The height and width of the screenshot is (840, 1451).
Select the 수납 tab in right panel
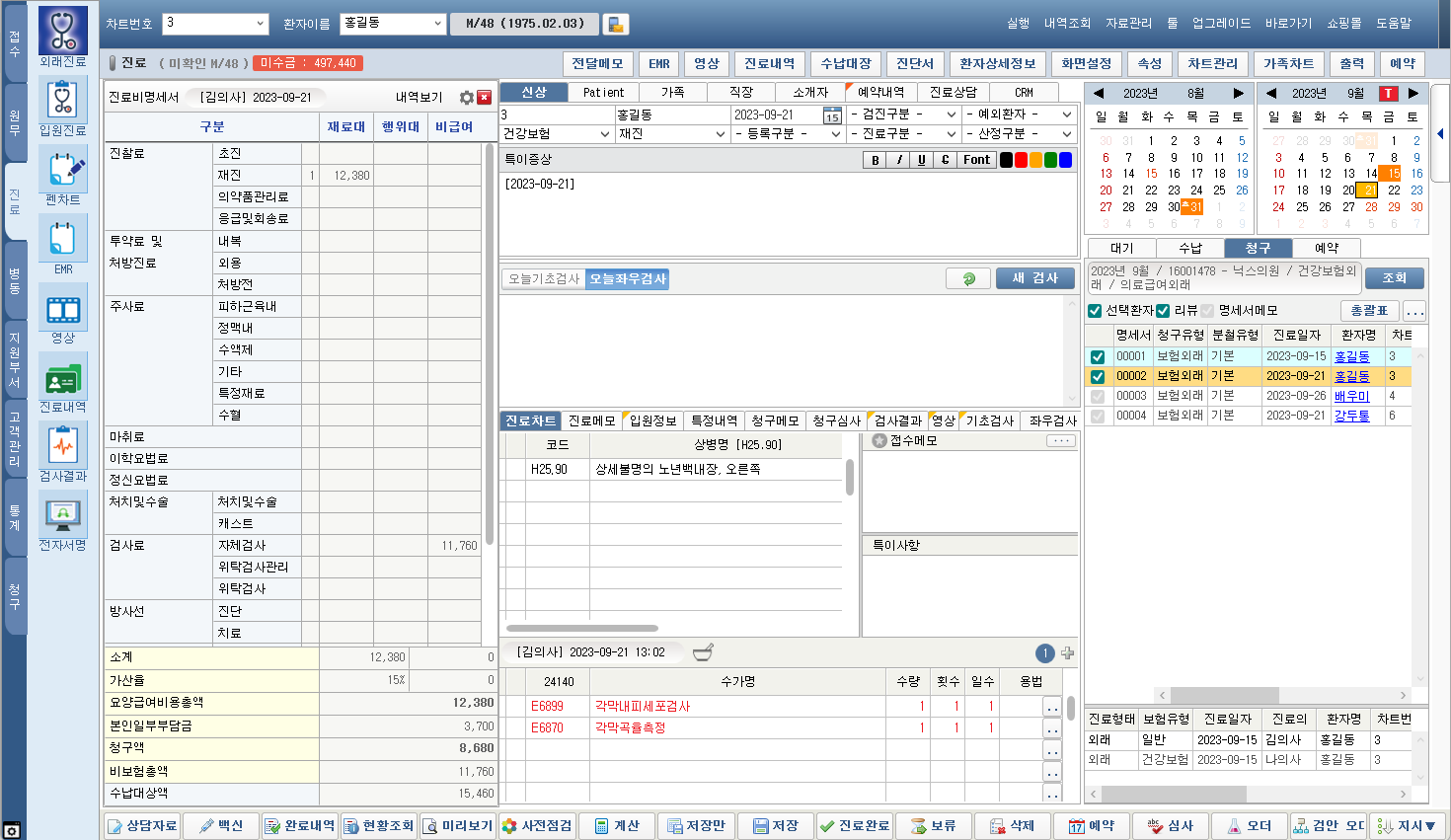click(x=1190, y=248)
